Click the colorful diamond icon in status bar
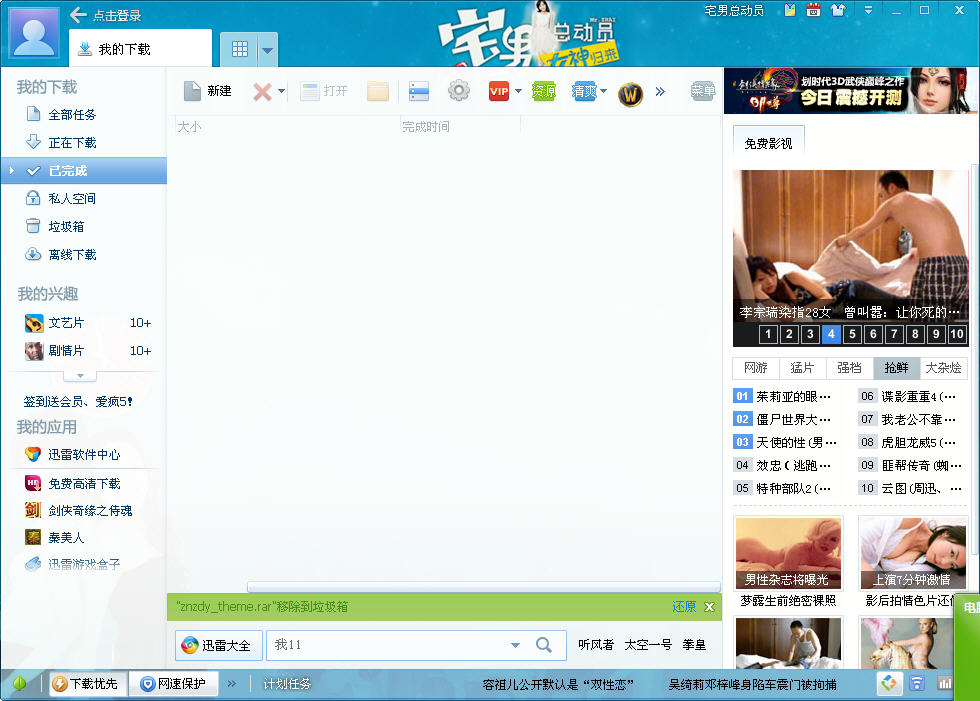The height and width of the screenshot is (701, 980). [889, 684]
